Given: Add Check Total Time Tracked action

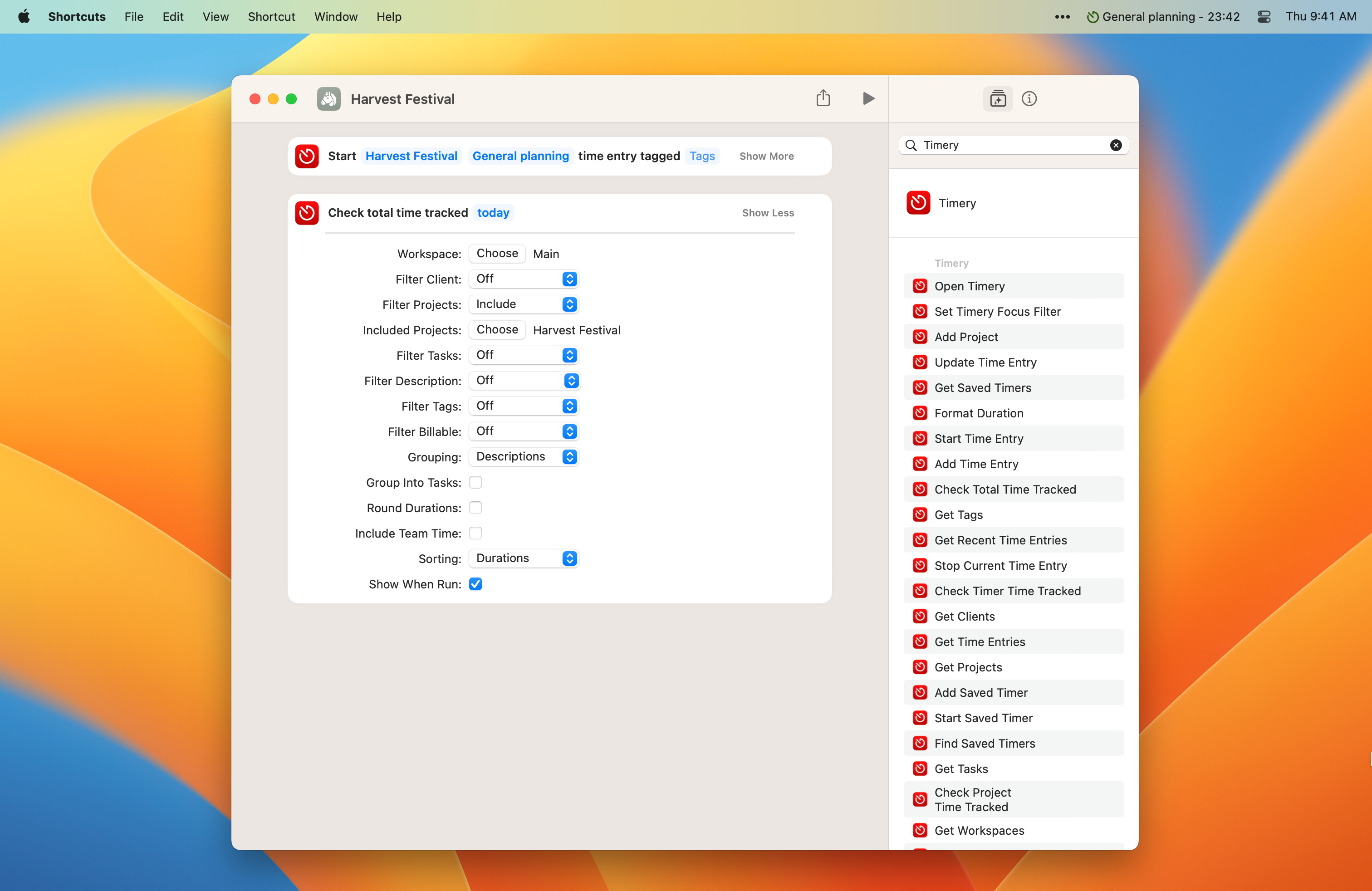Looking at the screenshot, I should [1014, 489].
